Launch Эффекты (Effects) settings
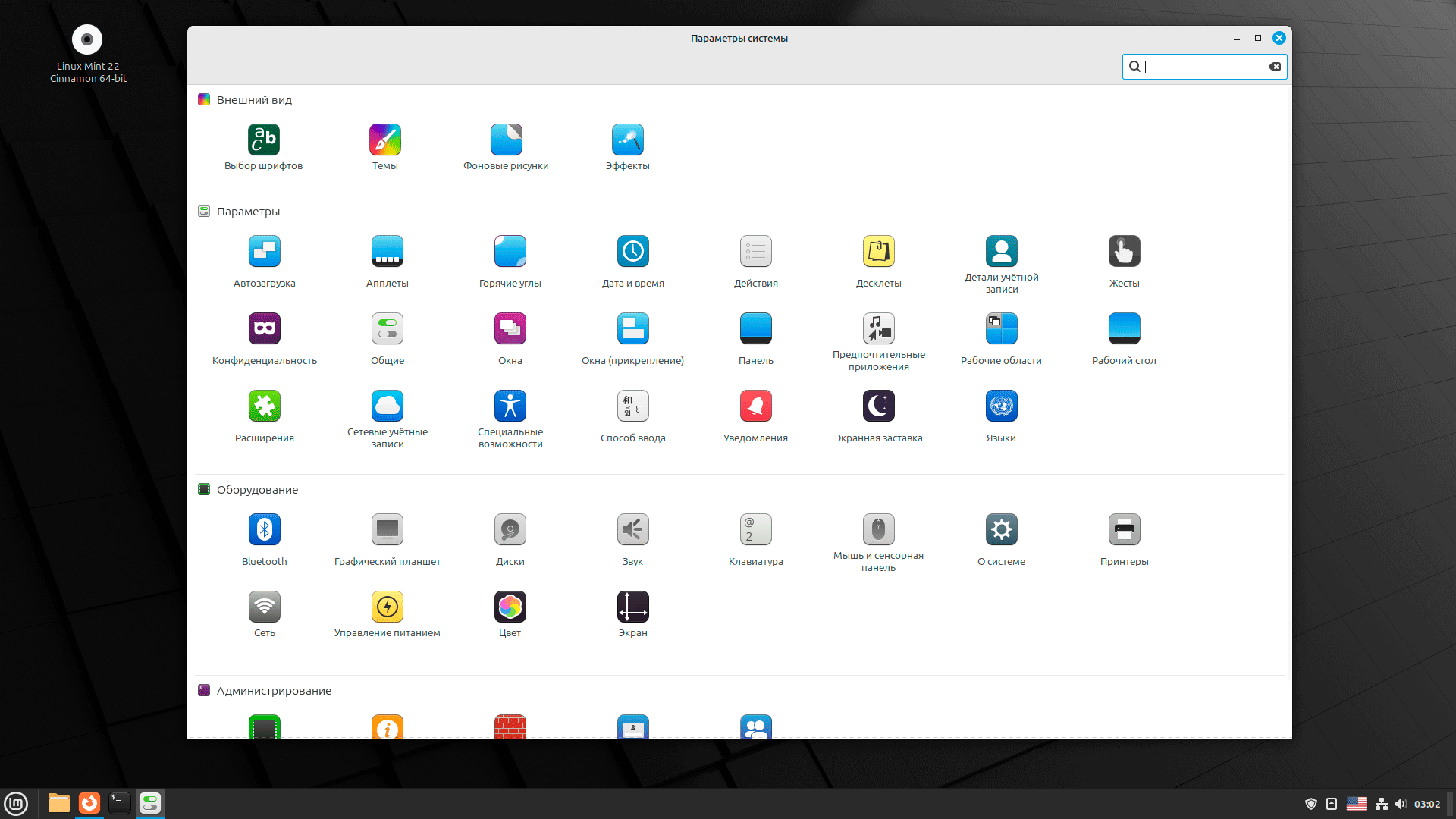Screen dimensions: 1456x819 tap(627, 140)
